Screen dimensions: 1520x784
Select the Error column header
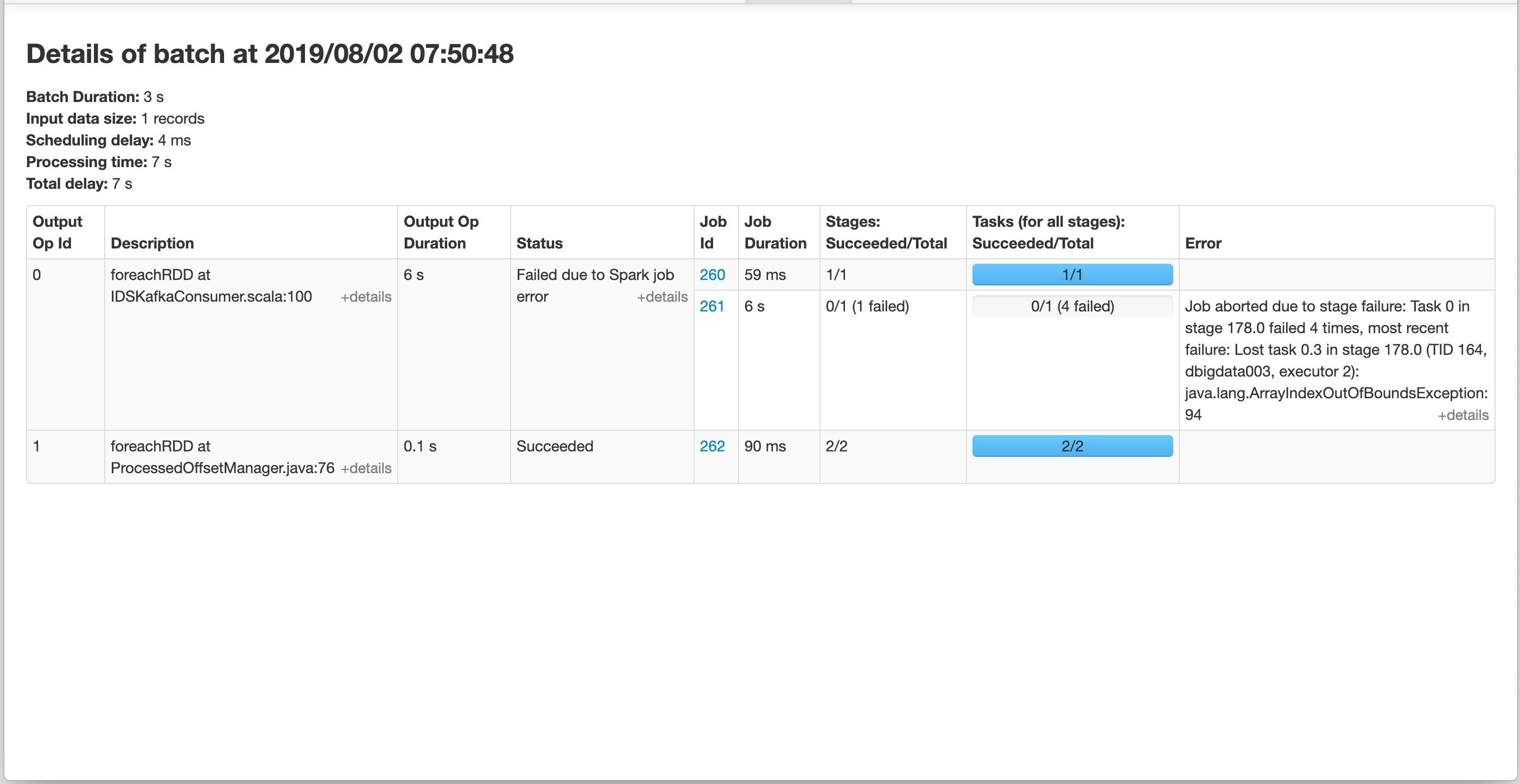coord(1203,243)
